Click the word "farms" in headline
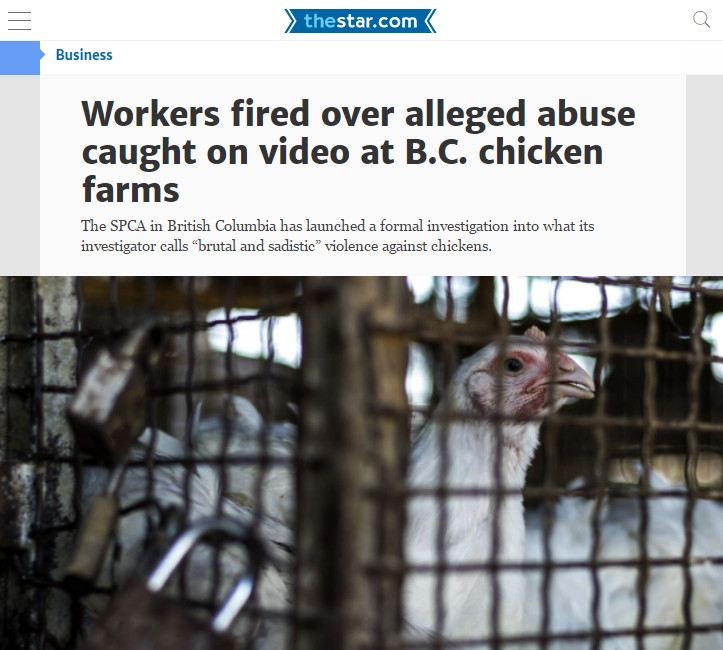Viewport: 723px width, 650px height. point(130,189)
